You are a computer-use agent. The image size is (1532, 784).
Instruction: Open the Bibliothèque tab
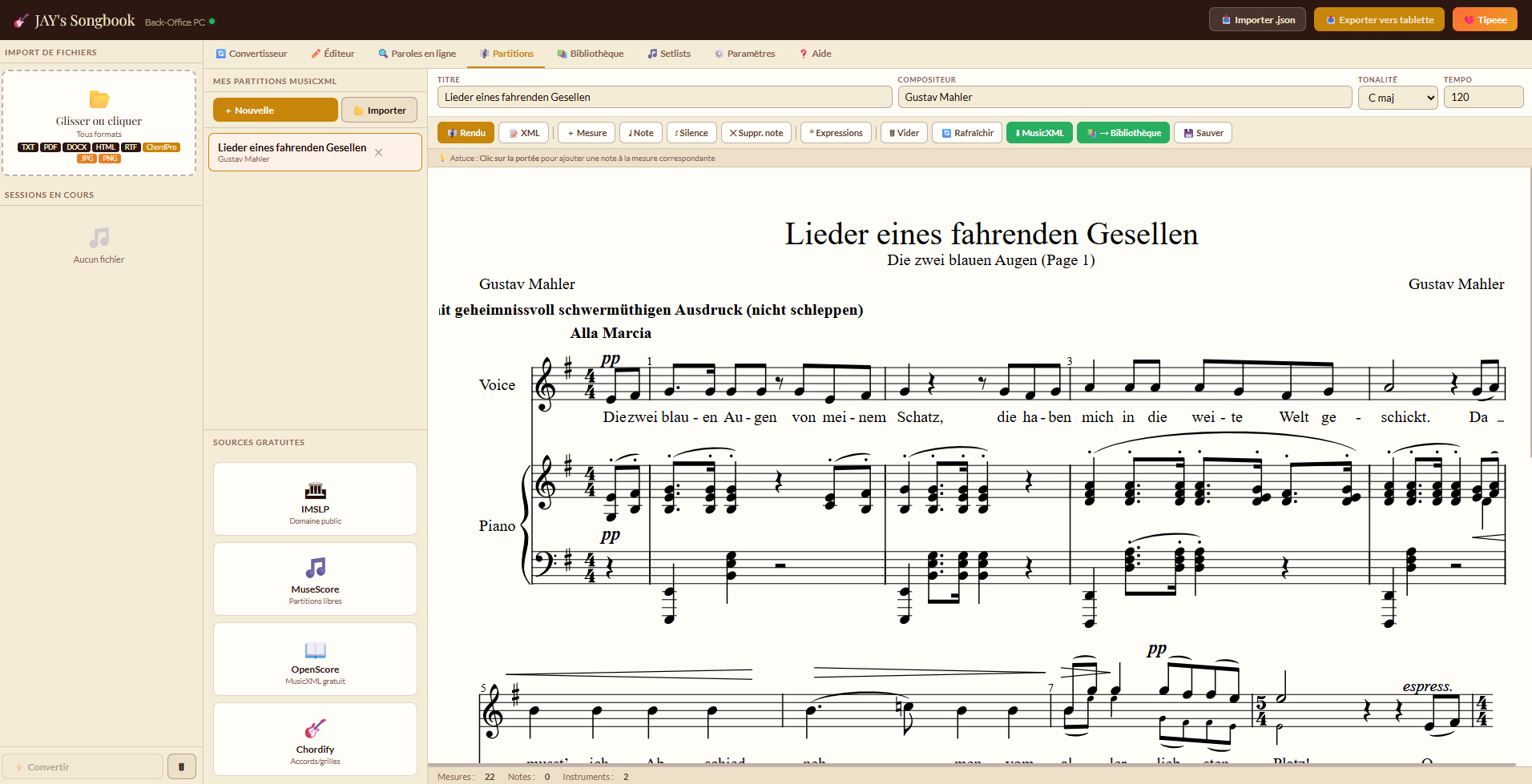point(590,54)
